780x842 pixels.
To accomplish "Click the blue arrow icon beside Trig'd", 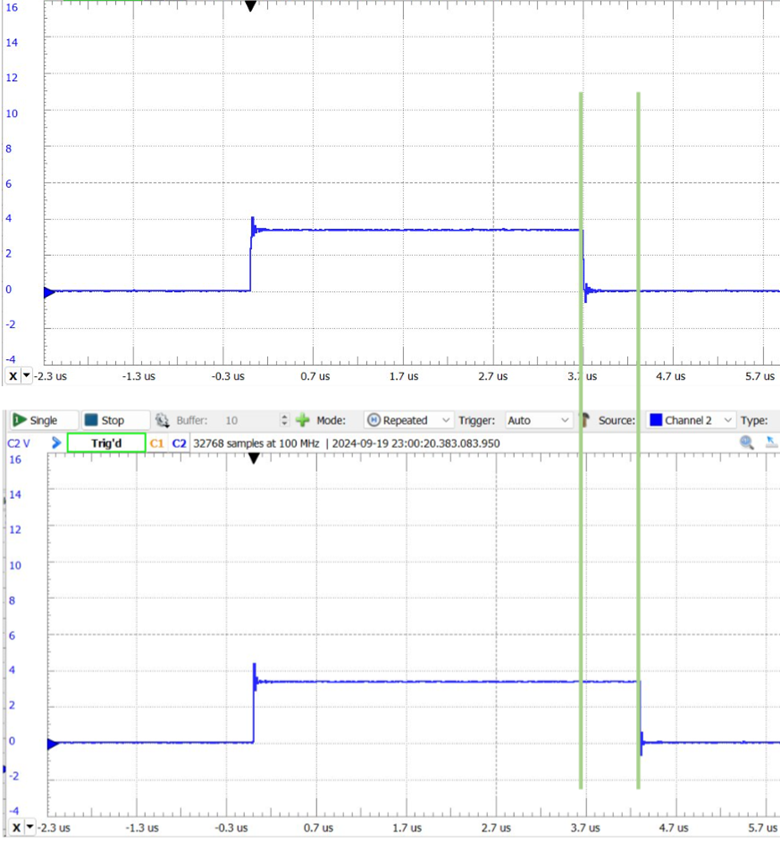I will [57, 443].
